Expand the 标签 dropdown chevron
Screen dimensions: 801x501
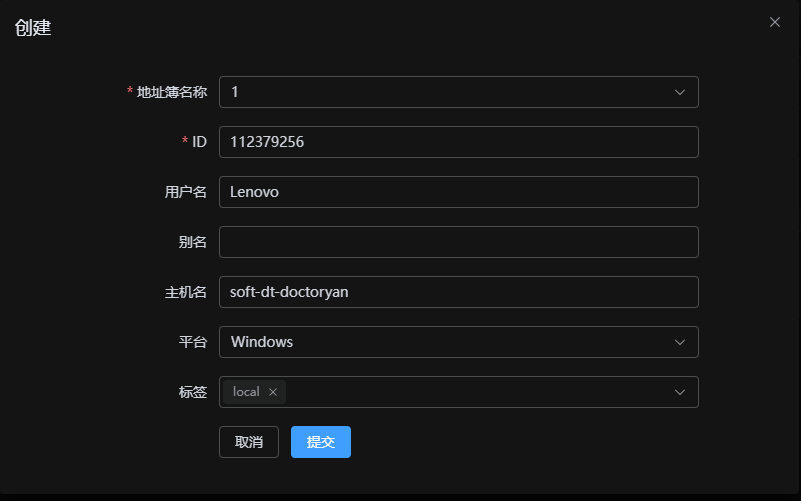point(680,392)
